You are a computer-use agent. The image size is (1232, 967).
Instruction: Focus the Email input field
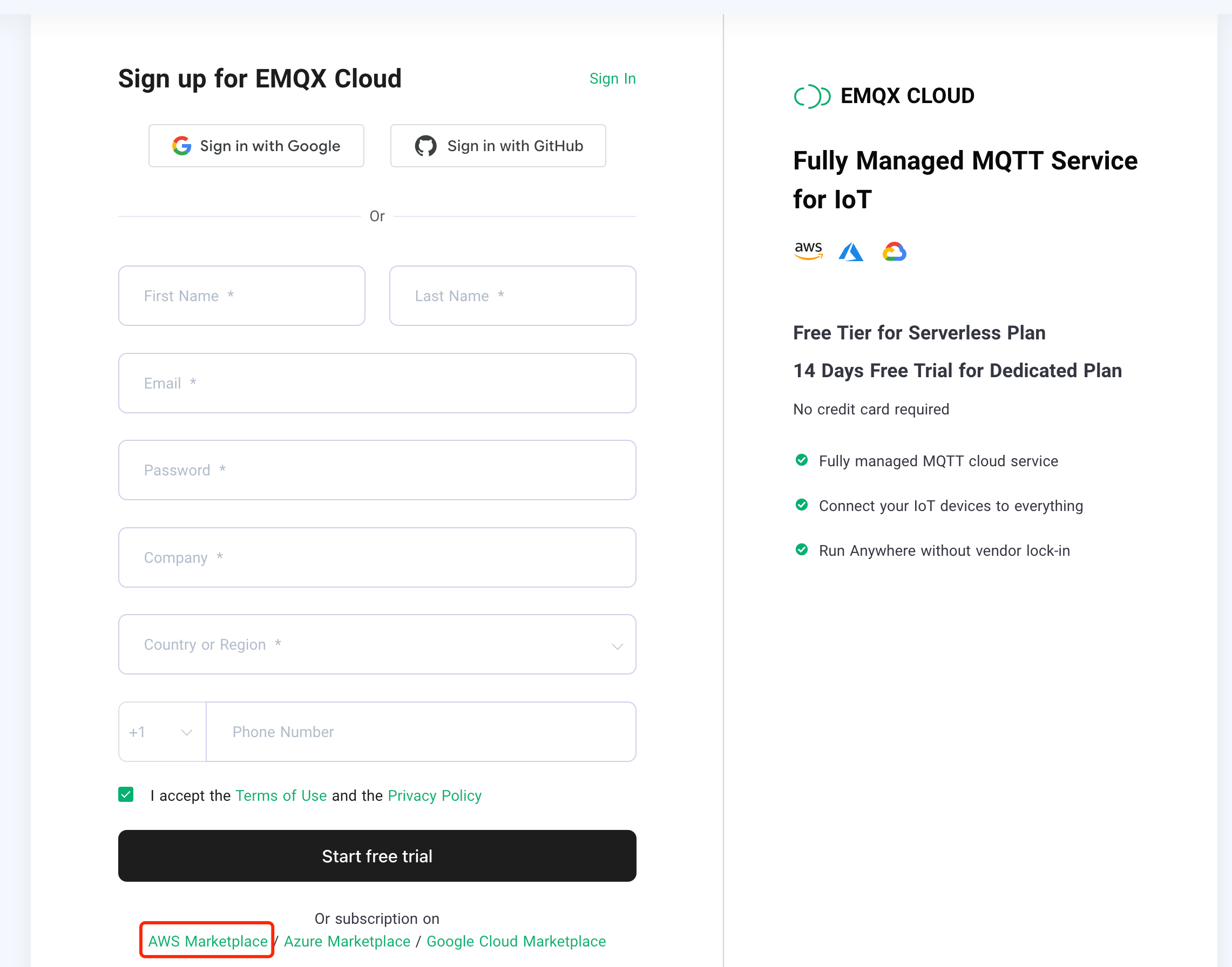(377, 383)
